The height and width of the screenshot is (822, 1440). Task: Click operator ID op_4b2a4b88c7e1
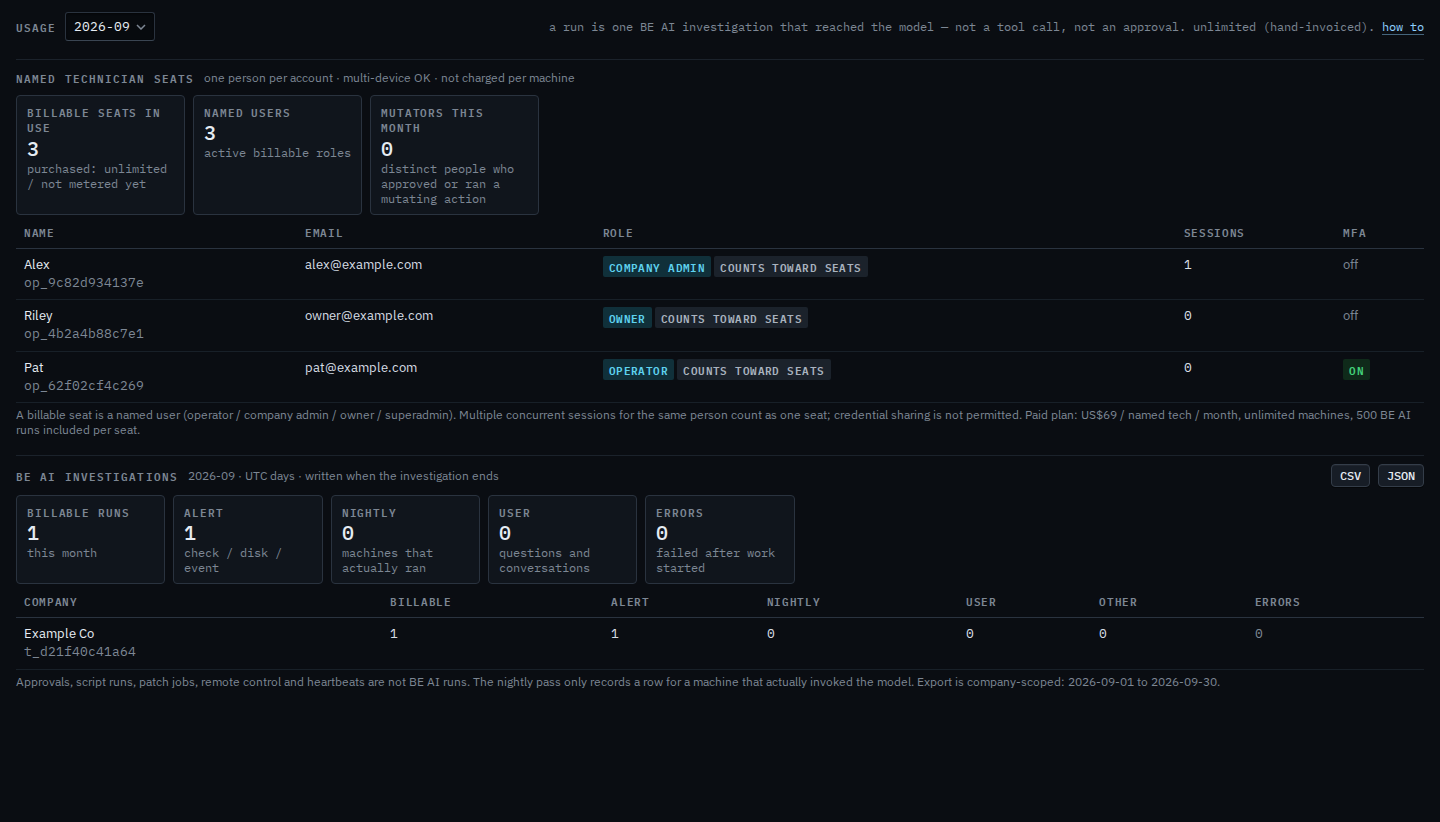84,334
